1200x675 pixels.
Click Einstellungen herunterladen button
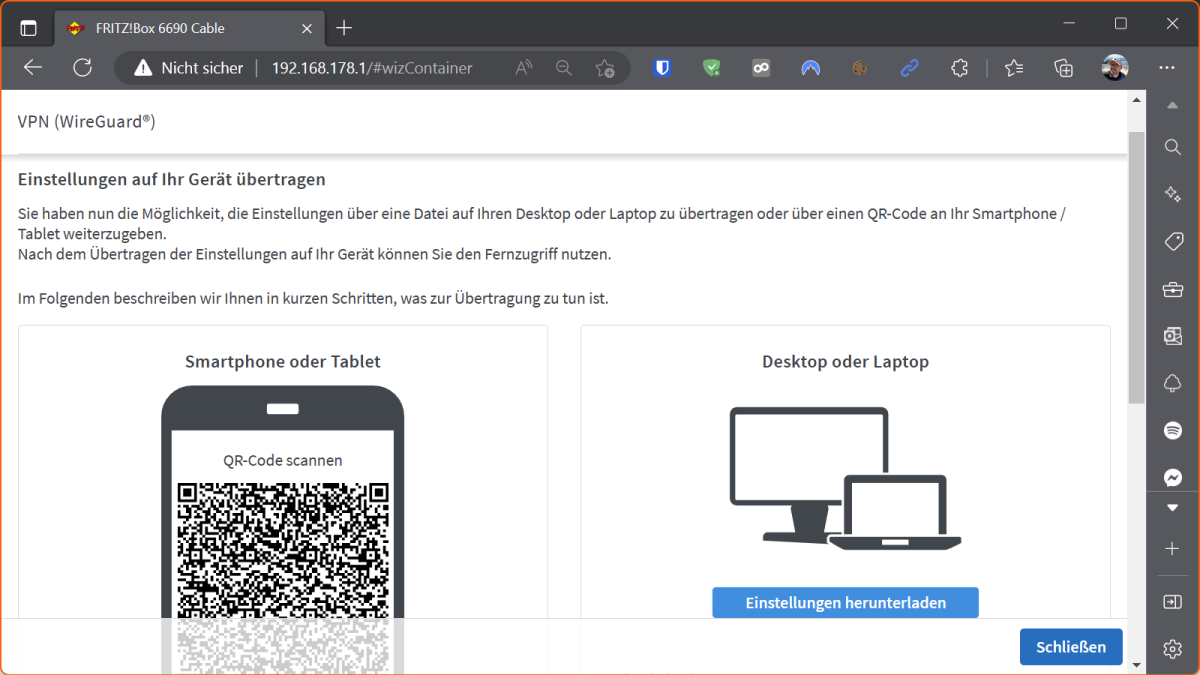tap(845, 603)
